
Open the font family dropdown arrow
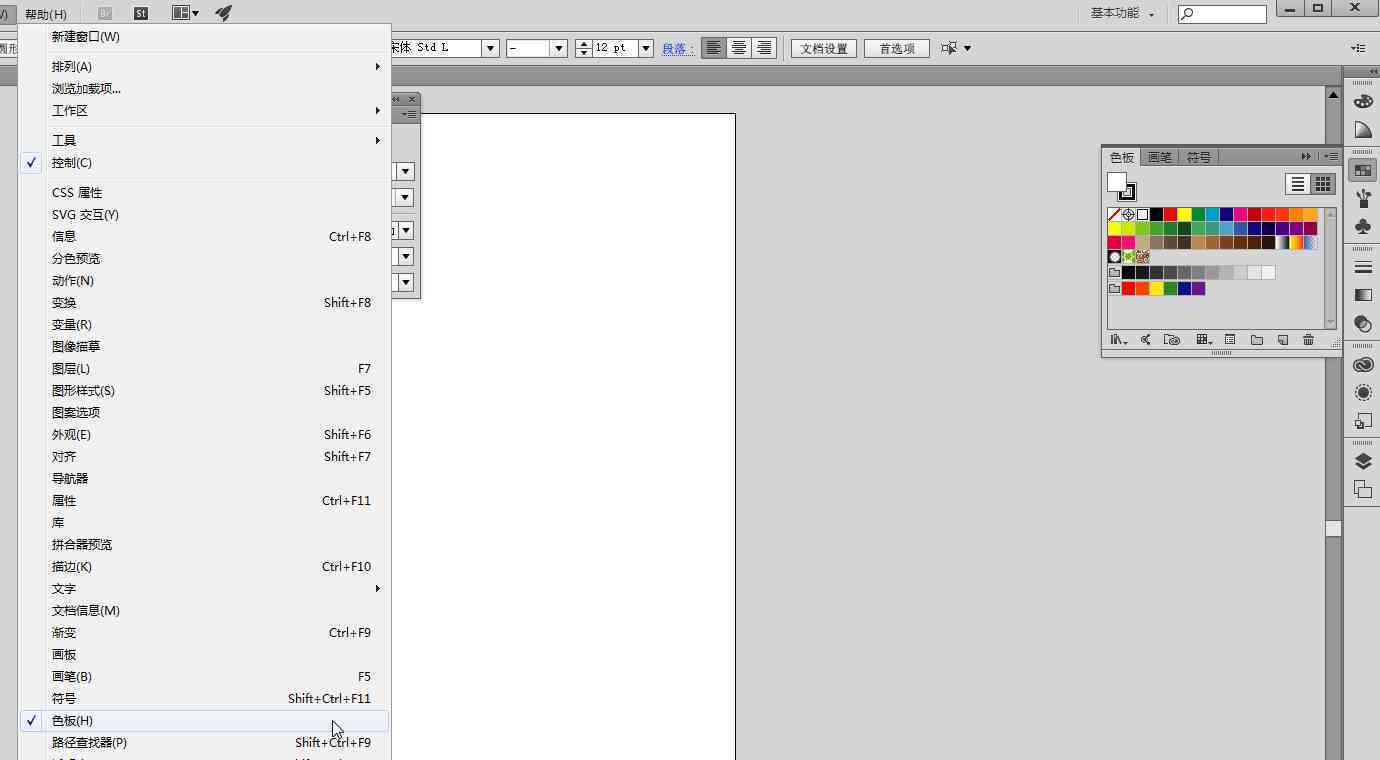pyautogui.click(x=490, y=48)
